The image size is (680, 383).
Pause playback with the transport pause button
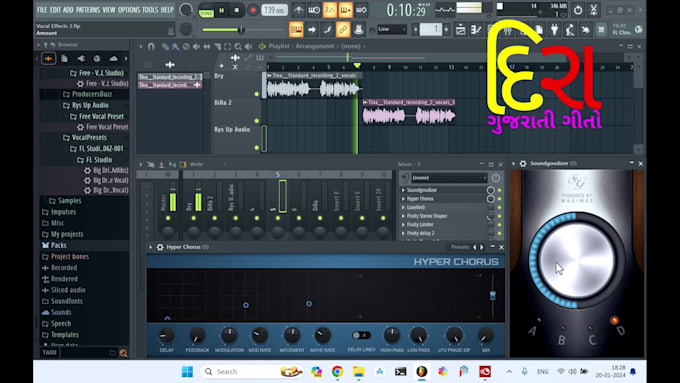(x=222, y=10)
